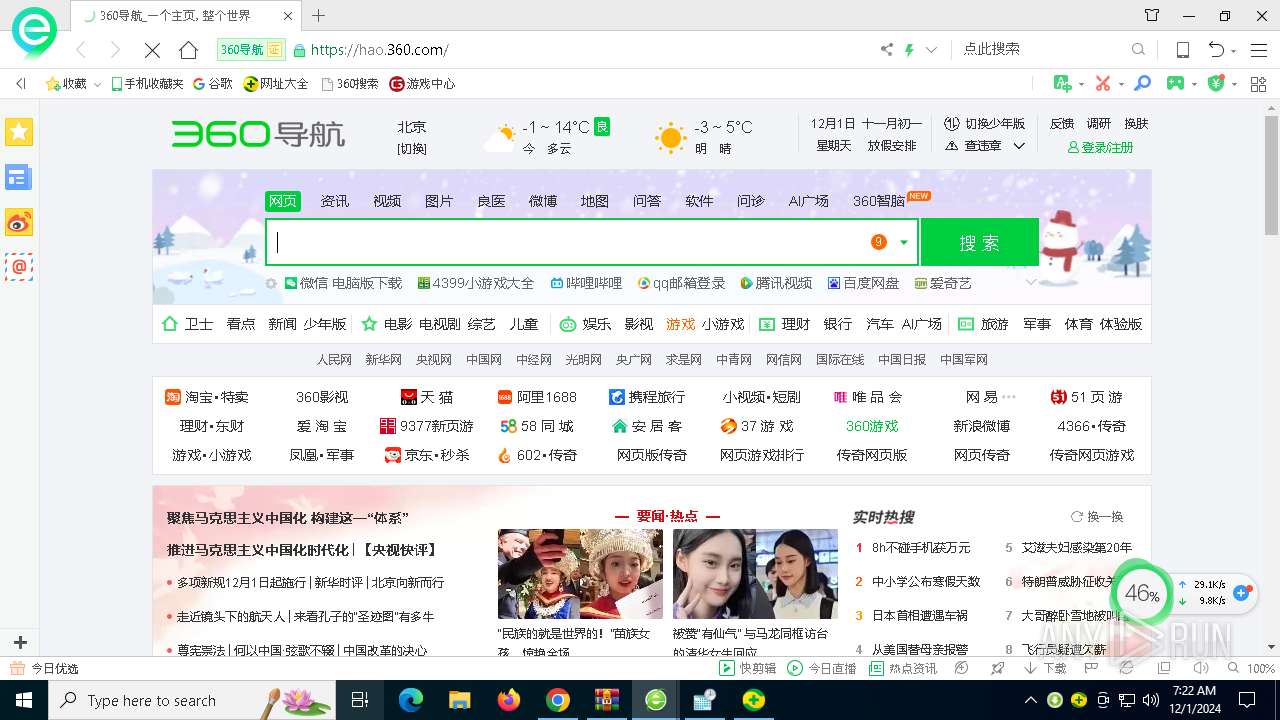The image size is (1280, 720).
Task: Click the 今日直播 status bar item
Action: coord(822,668)
